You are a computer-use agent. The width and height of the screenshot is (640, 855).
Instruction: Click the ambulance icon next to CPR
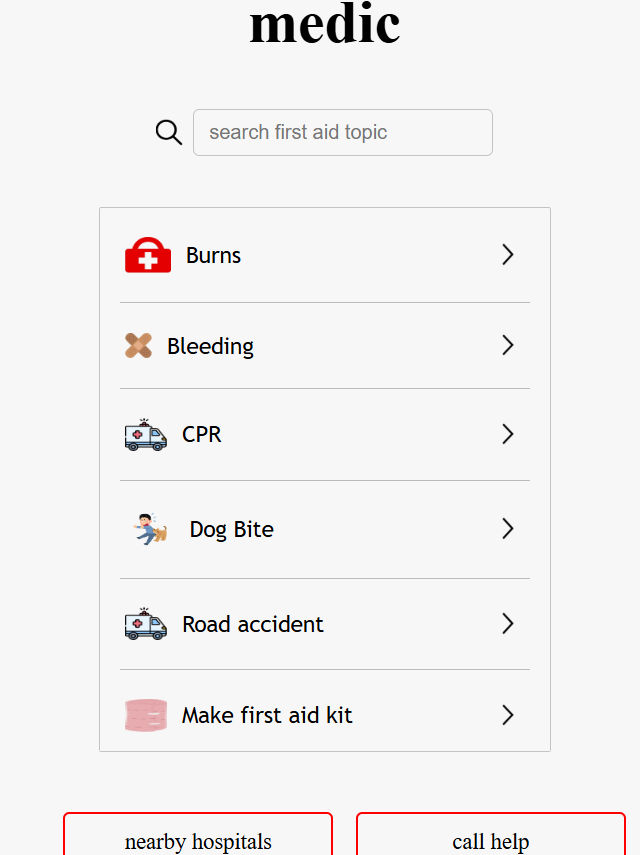pos(146,435)
